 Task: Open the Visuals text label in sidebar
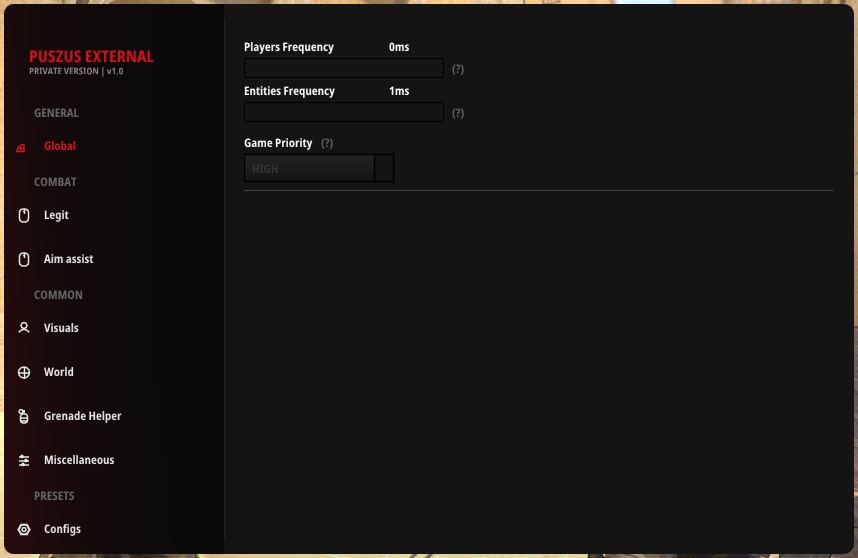point(61,328)
